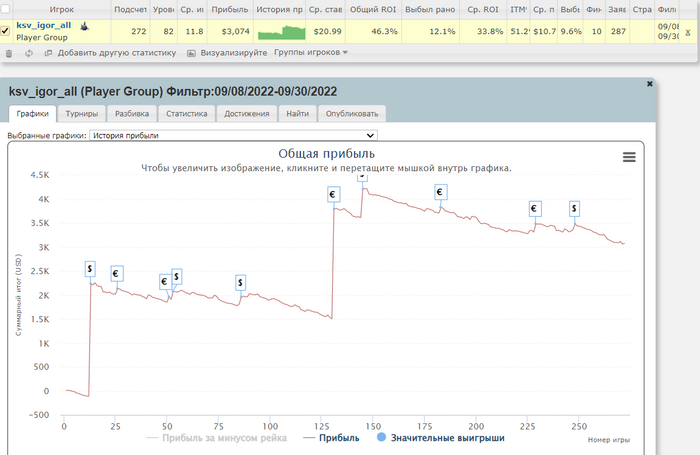Open the История прибыли chart selector
The height and width of the screenshot is (455, 700).
tap(233, 135)
